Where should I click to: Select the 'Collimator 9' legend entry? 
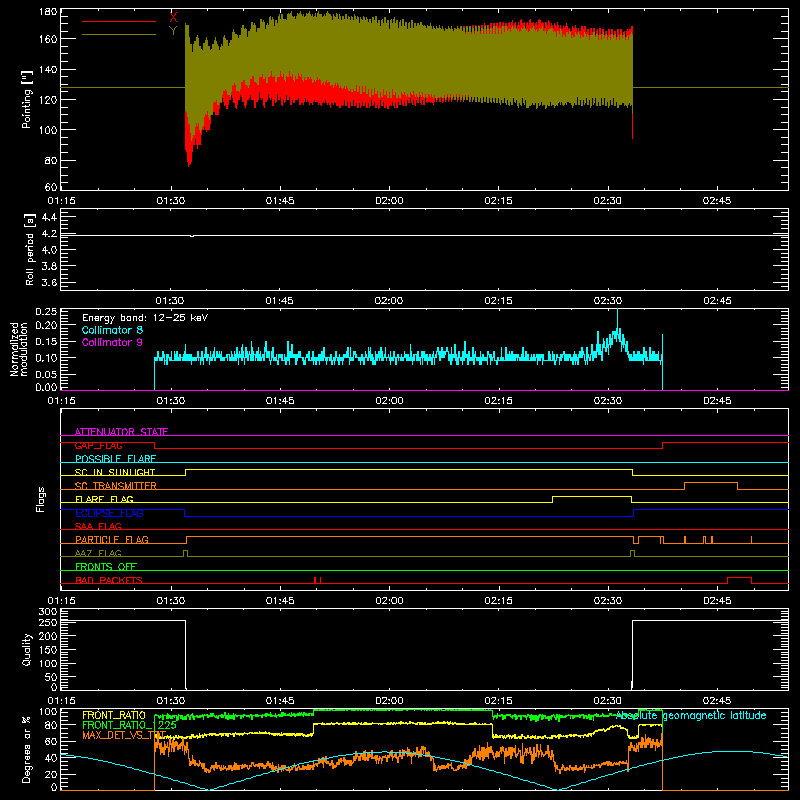(x=112, y=342)
